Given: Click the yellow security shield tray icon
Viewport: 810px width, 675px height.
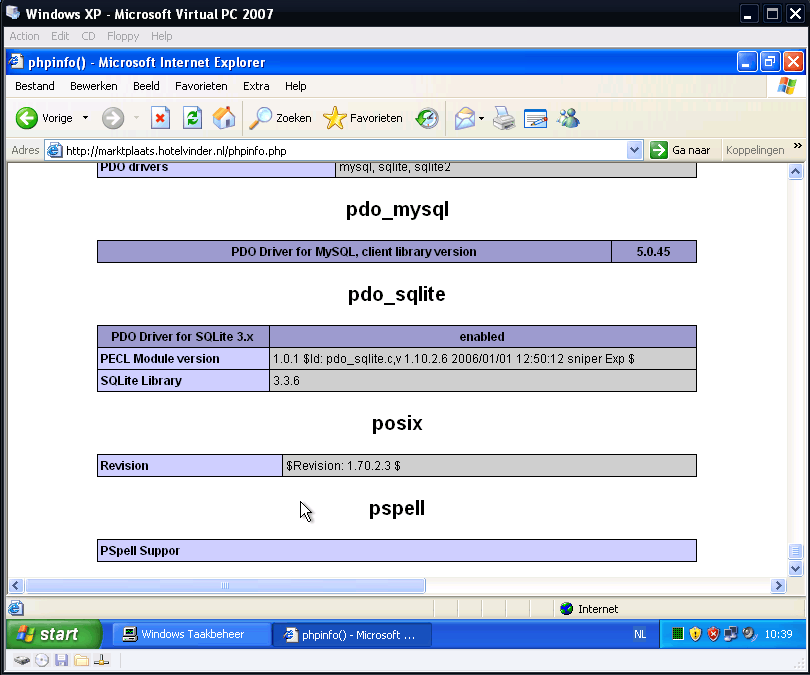Looking at the screenshot, I should pyautogui.click(x=695, y=634).
